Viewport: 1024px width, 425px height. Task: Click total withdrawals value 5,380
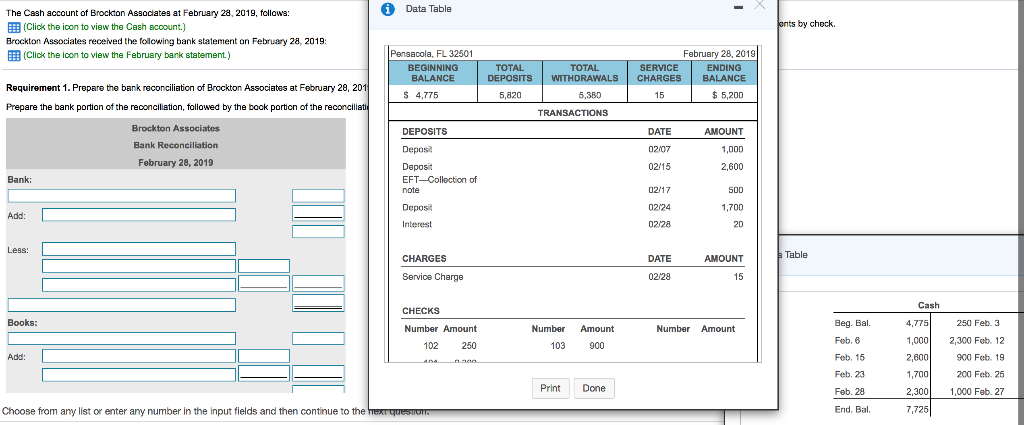pos(590,95)
